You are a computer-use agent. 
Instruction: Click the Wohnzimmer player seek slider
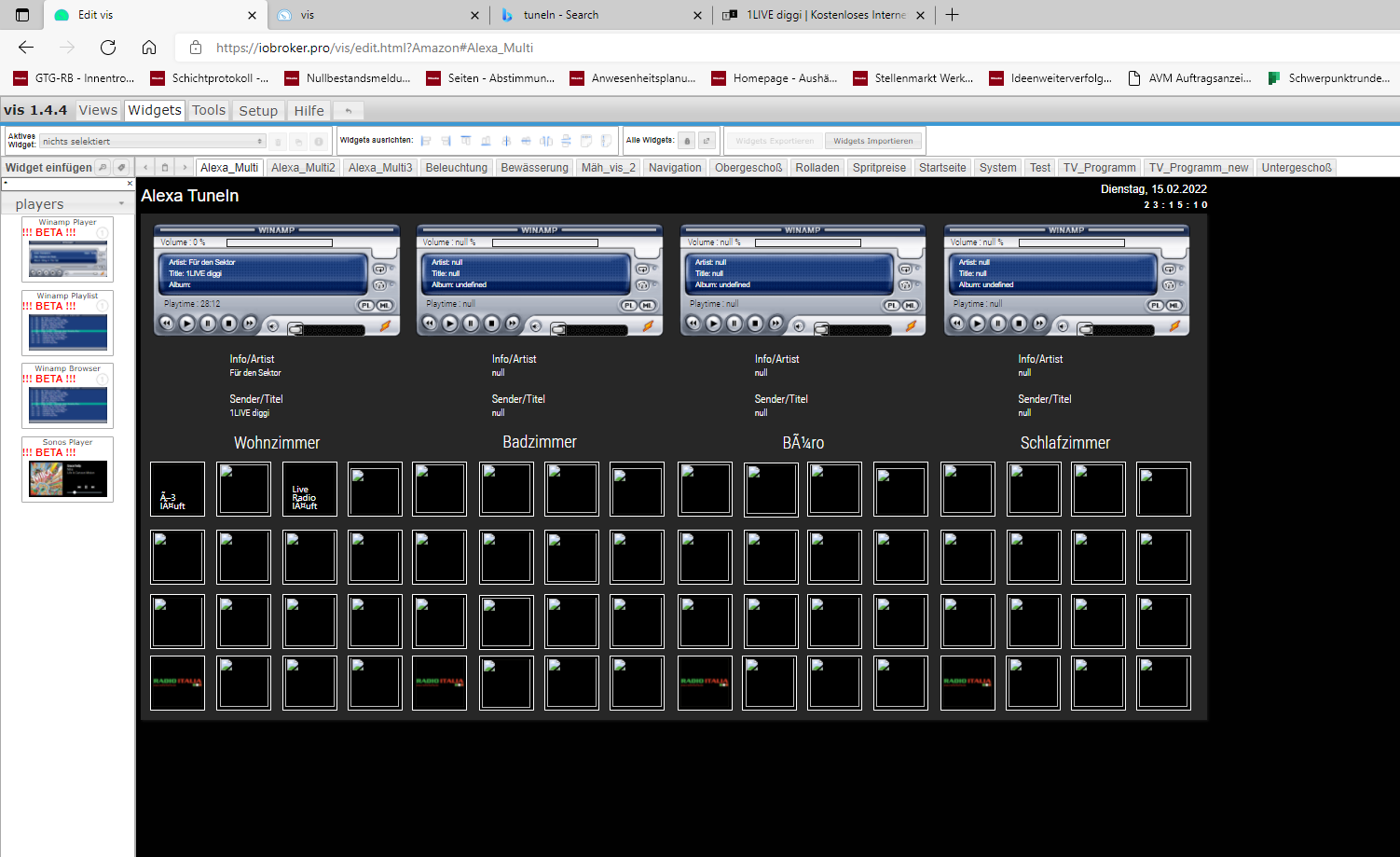pos(326,330)
